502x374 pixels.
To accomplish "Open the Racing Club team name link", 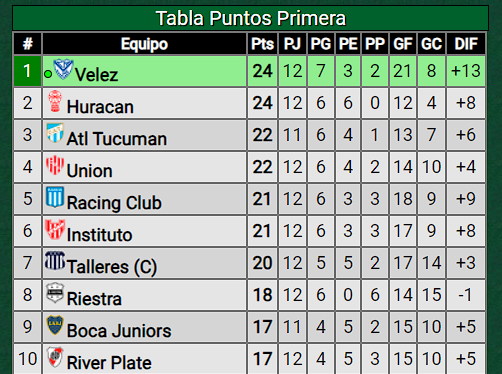I will [x=114, y=203].
